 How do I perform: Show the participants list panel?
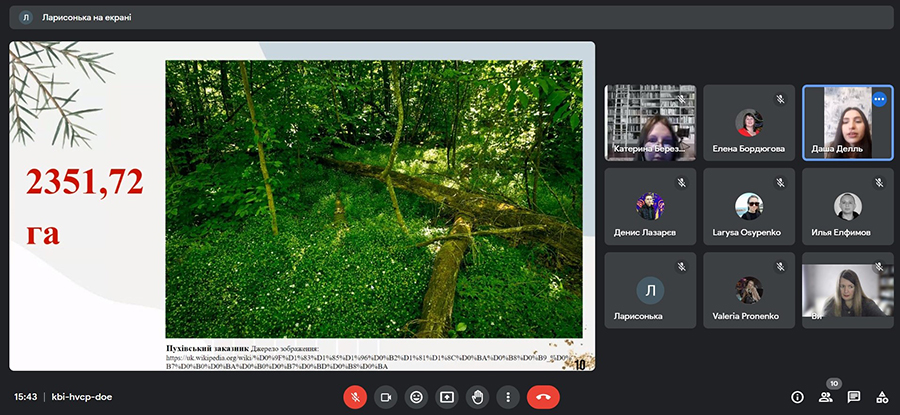click(x=825, y=397)
